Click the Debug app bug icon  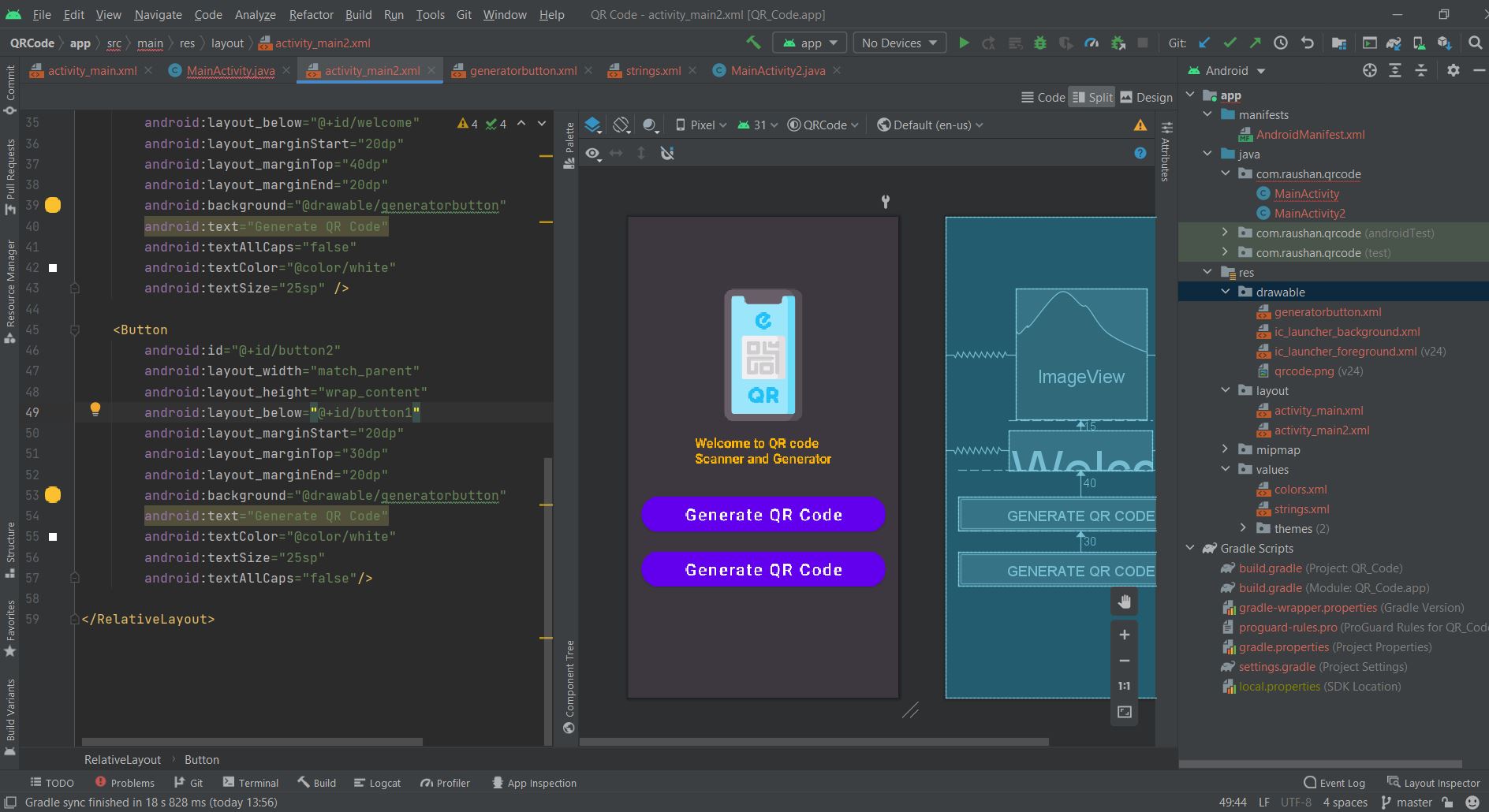(x=1040, y=43)
